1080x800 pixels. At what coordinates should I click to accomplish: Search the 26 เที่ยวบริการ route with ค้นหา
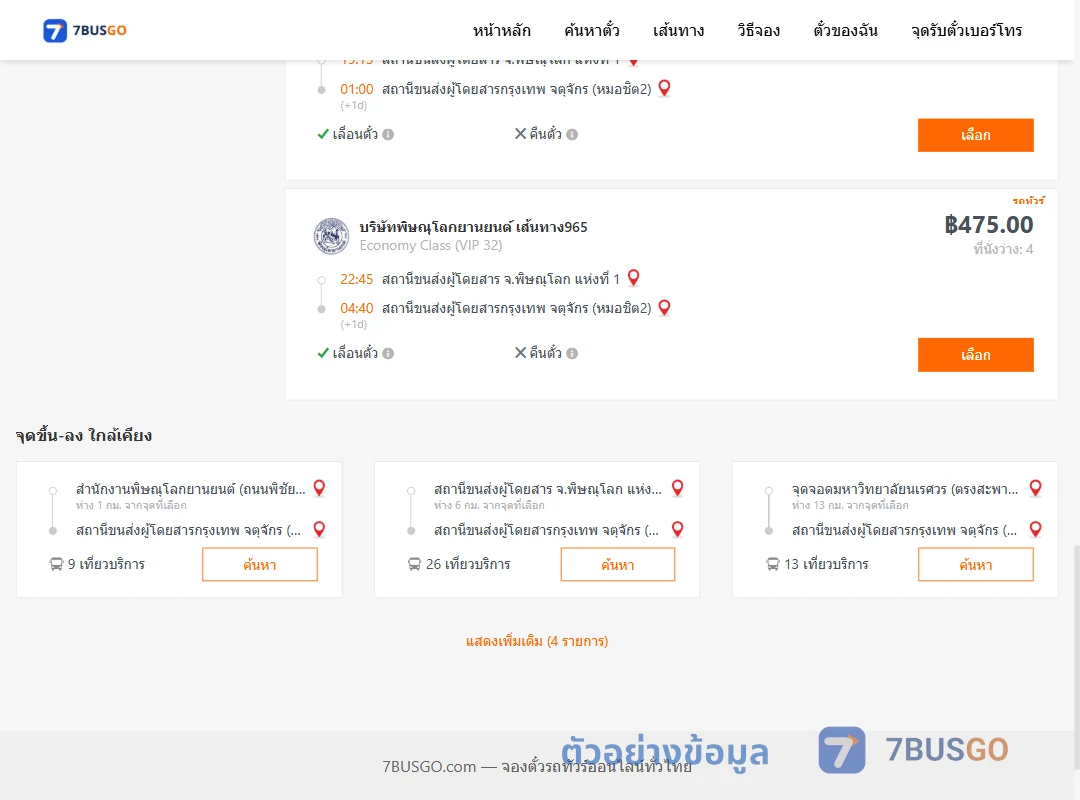click(x=618, y=564)
